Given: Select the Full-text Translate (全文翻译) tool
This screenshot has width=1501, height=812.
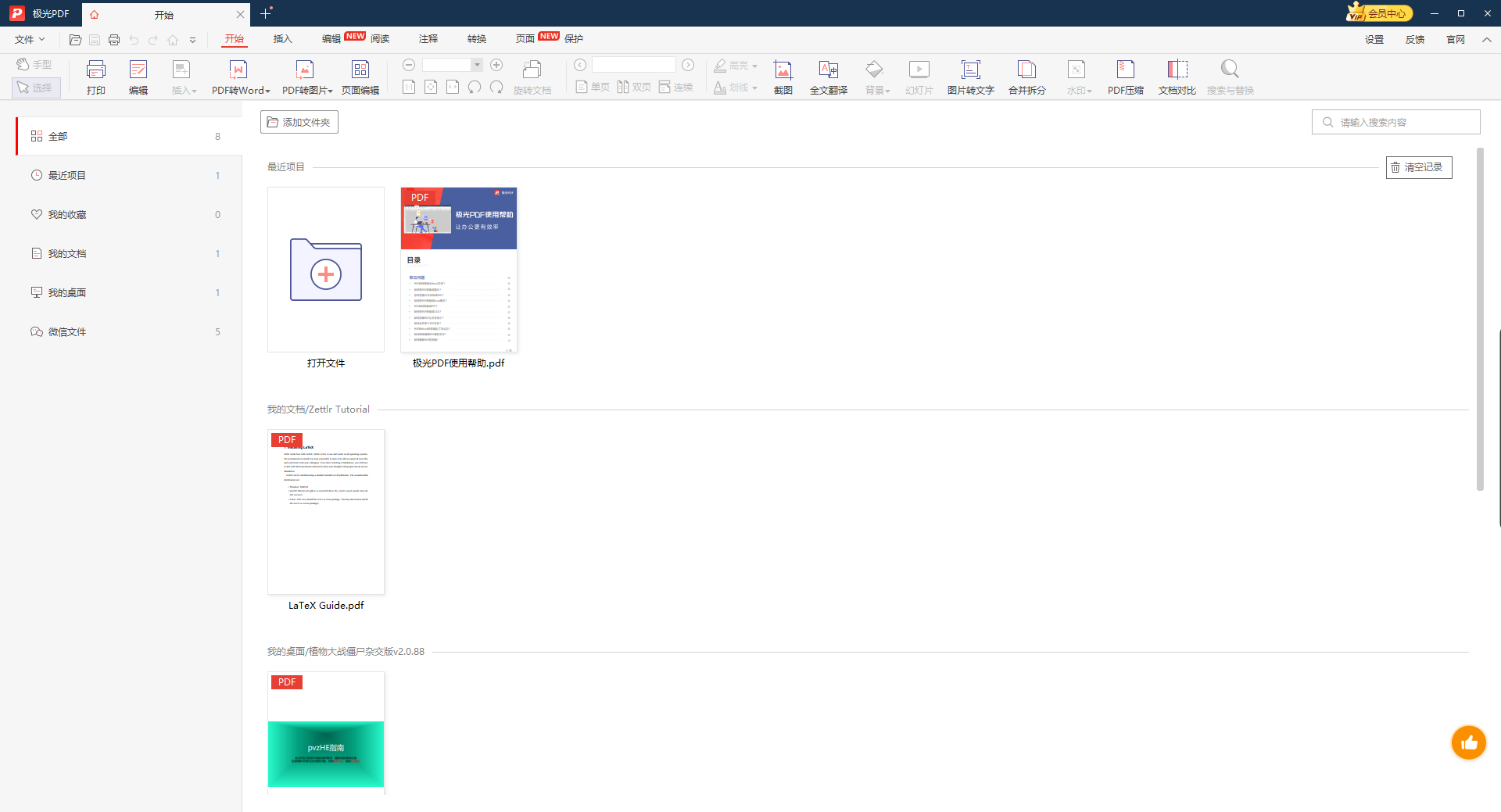Looking at the screenshot, I should pyautogui.click(x=828, y=77).
